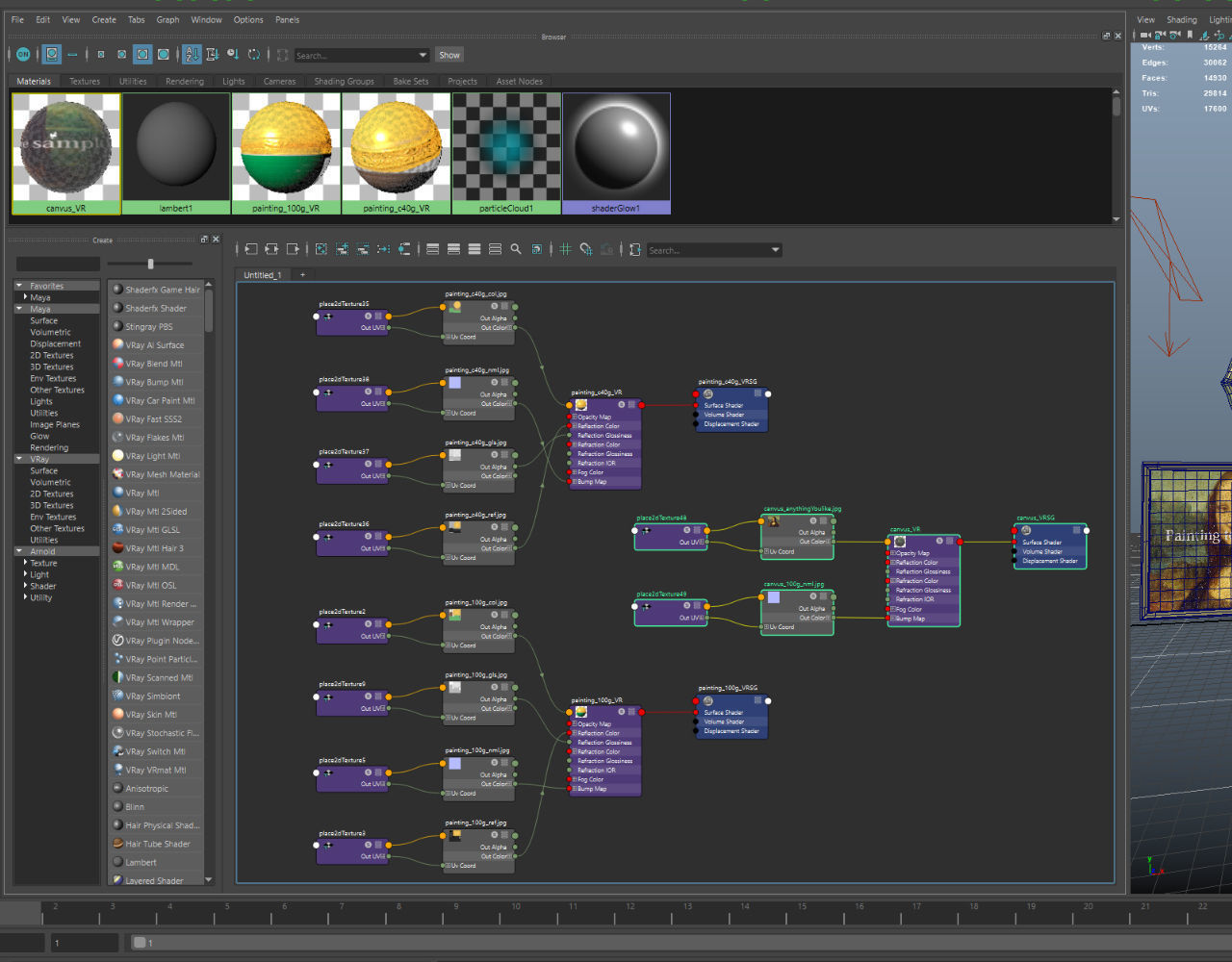Set nodes to connected view mode
The width and height of the screenshot is (1232, 962).
453,249
